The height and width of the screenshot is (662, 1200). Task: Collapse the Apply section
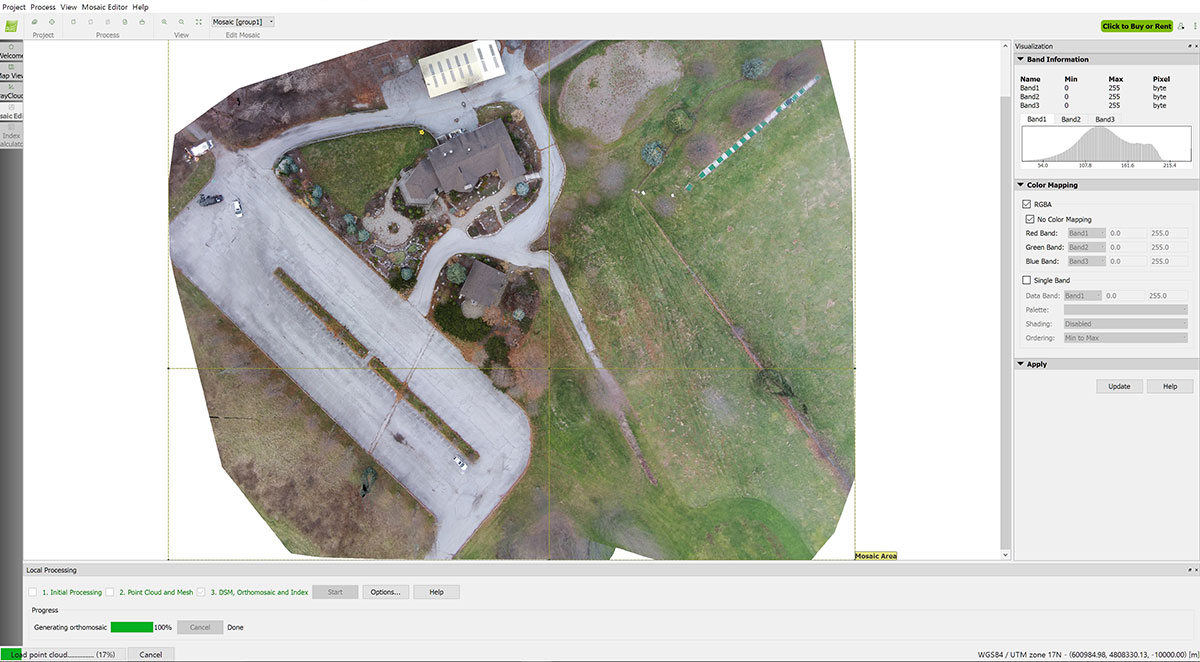point(1020,364)
